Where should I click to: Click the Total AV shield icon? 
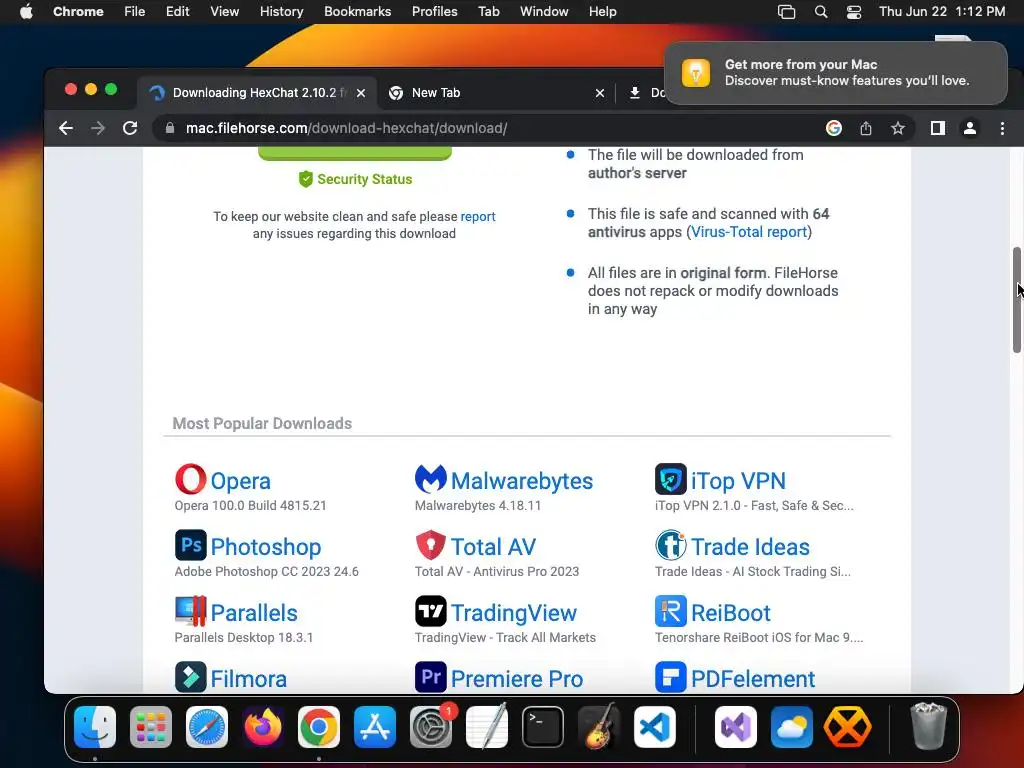[430, 545]
